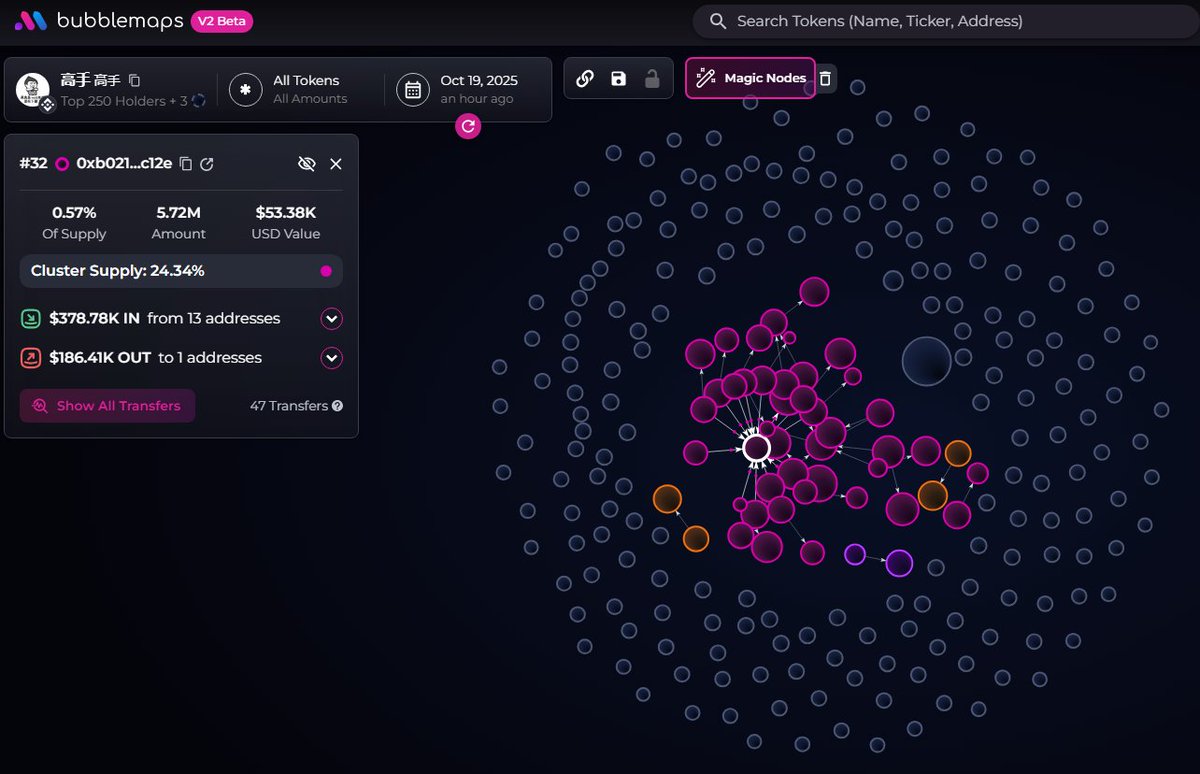This screenshot has height=774, width=1200.
Task: Open wallet address in external explorer
Action: click(207, 164)
